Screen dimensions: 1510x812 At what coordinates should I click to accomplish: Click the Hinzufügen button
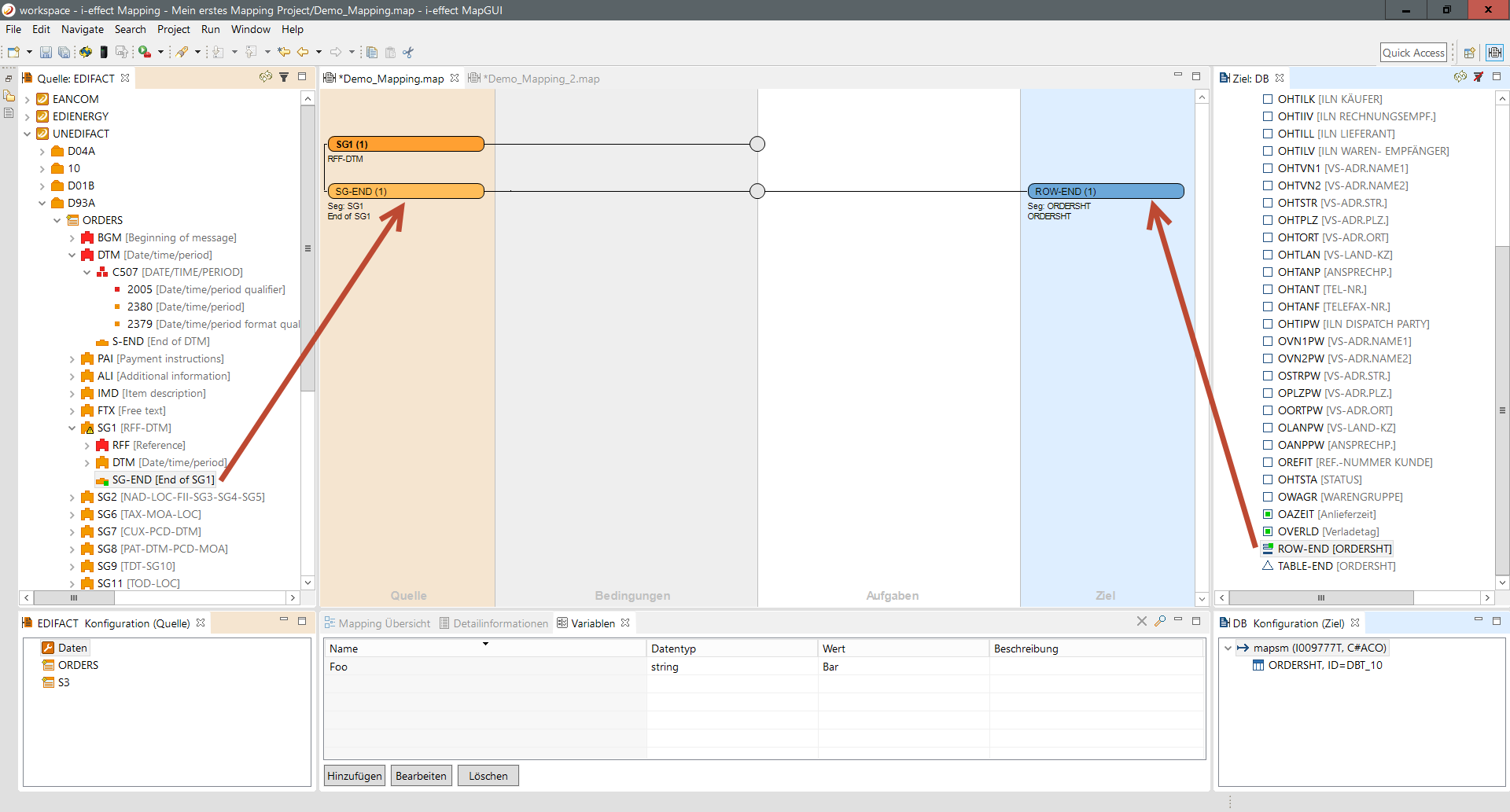point(354,776)
